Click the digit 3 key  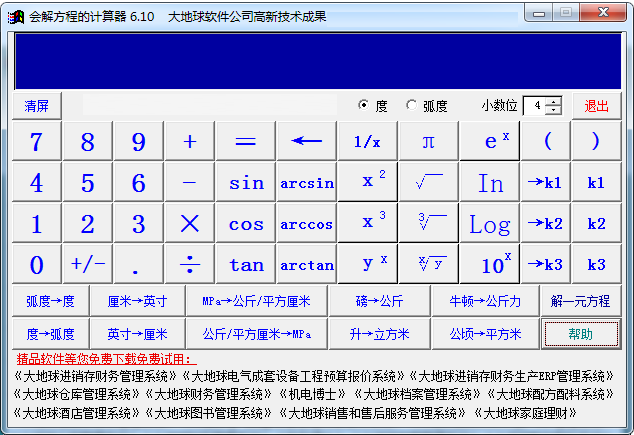coord(139,223)
